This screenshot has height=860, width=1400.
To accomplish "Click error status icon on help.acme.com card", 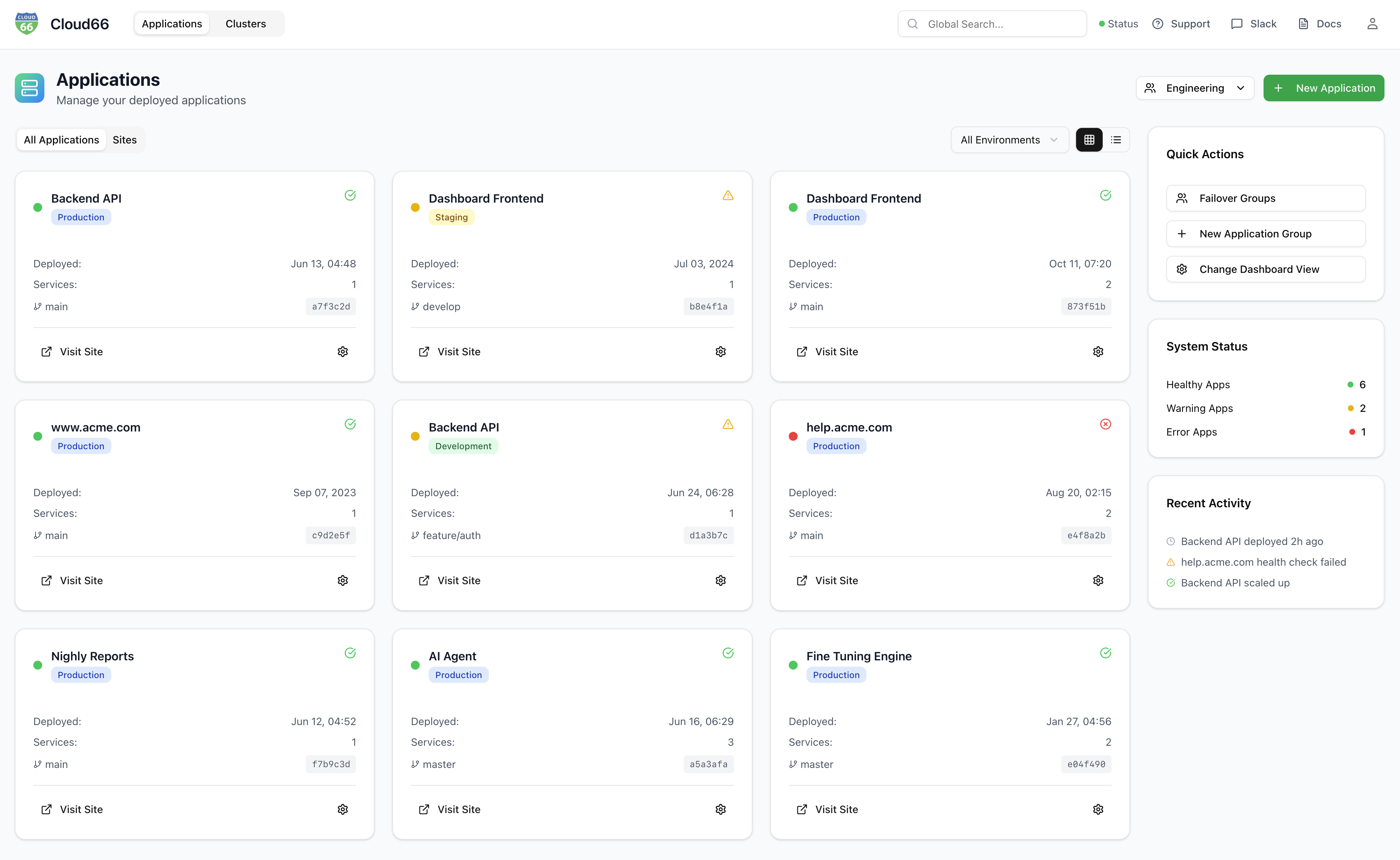I will [x=1105, y=424].
